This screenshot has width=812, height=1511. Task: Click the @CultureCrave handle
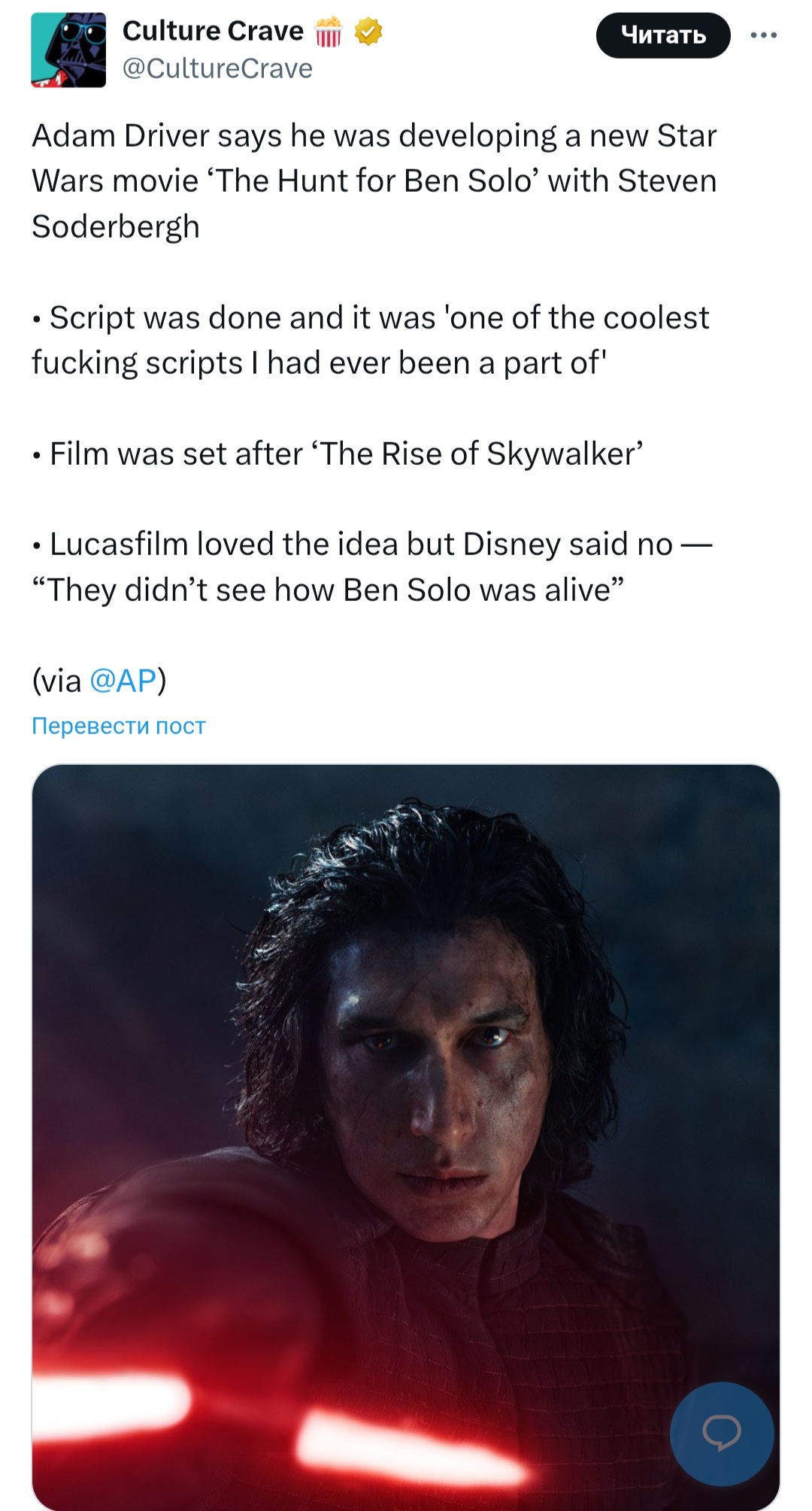[x=217, y=68]
